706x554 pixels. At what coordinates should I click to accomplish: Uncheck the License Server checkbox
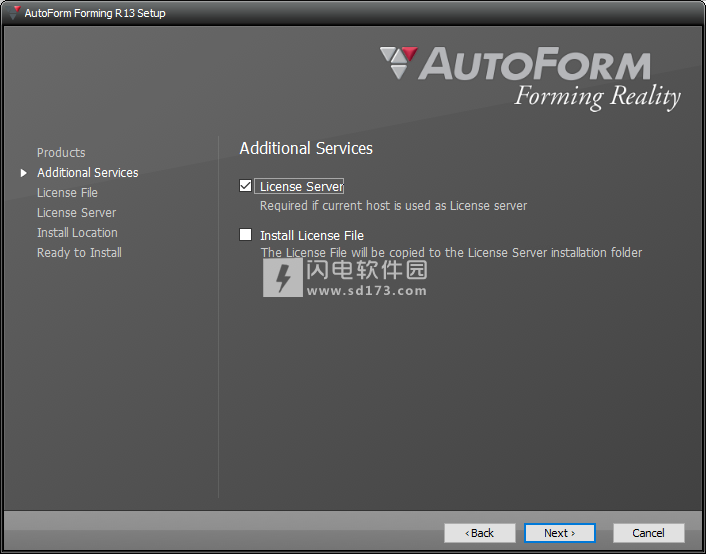(x=246, y=186)
